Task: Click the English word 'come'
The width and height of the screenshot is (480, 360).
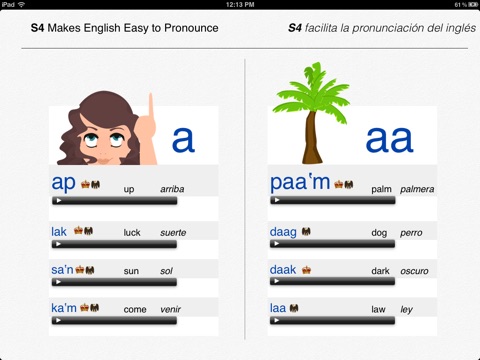Action: click(135, 310)
